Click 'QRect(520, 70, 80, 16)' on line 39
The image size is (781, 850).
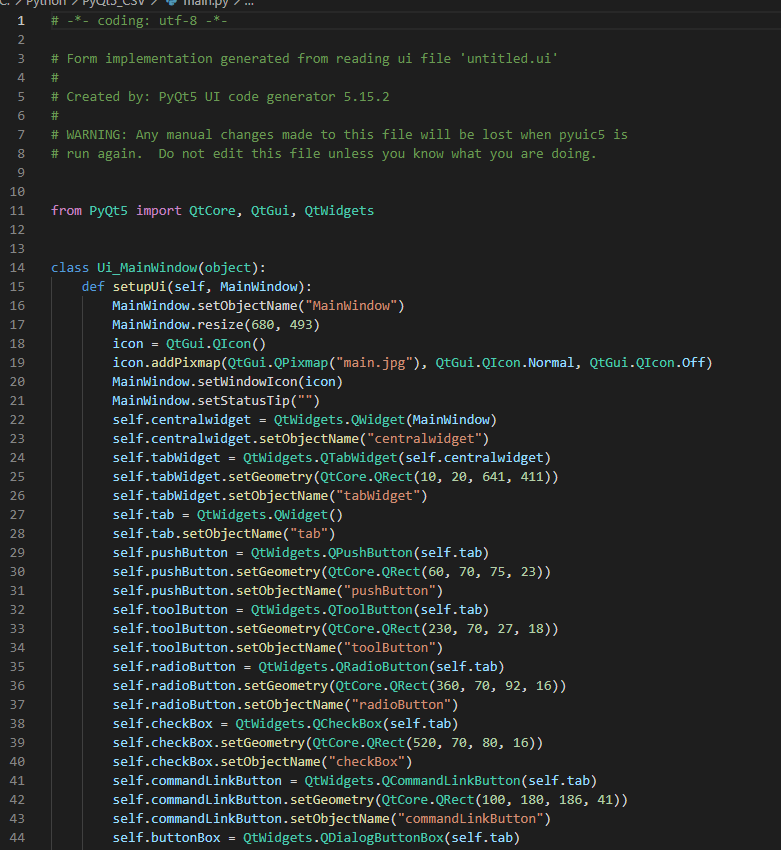pos(451,743)
